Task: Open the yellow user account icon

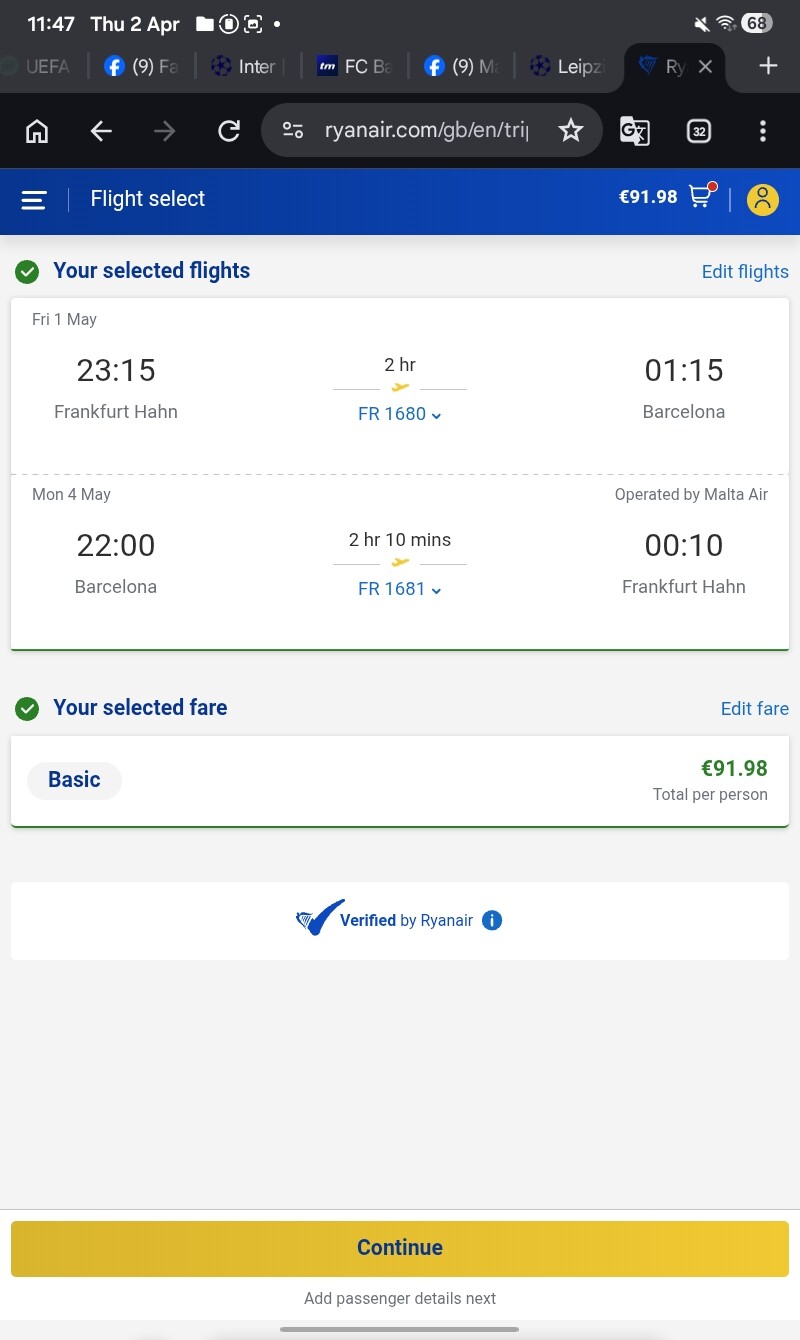Action: [x=762, y=200]
